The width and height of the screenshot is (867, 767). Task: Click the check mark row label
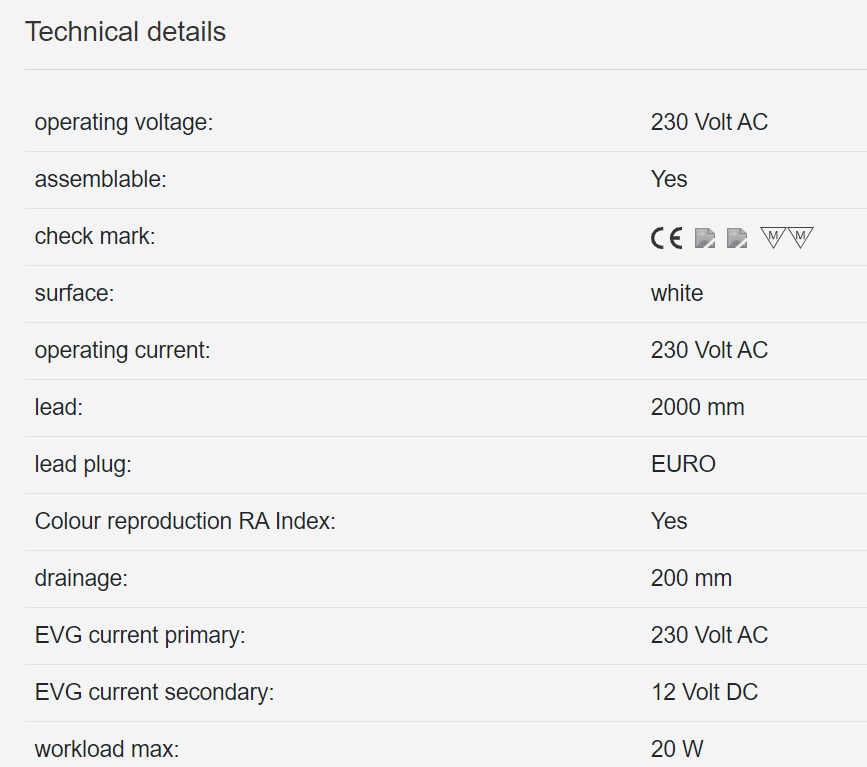(x=95, y=237)
